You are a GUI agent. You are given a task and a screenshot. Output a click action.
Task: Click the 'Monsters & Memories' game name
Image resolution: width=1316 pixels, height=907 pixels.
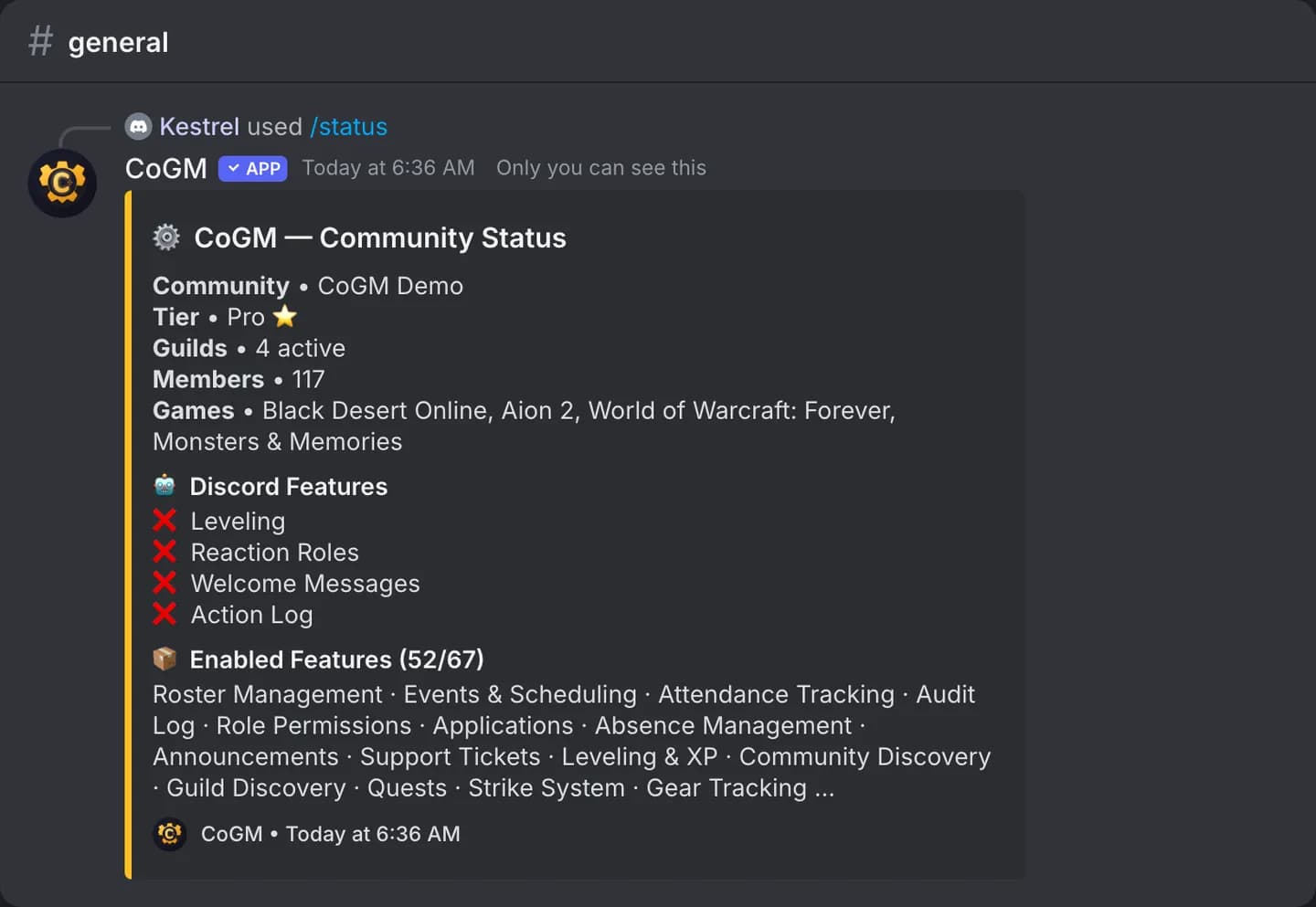278,441
